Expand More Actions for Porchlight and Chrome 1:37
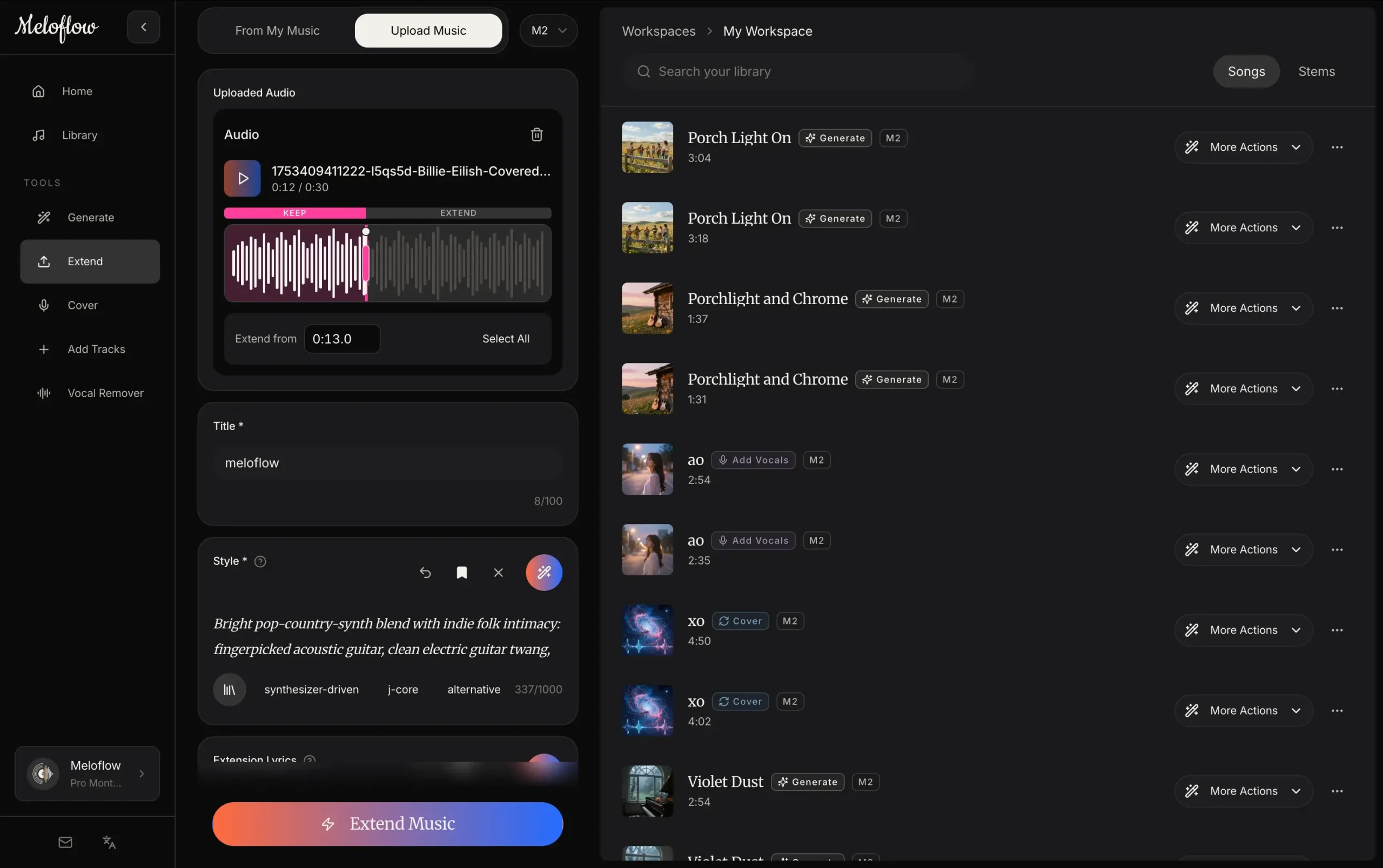This screenshot has width=1383, height=868. 1243,308
